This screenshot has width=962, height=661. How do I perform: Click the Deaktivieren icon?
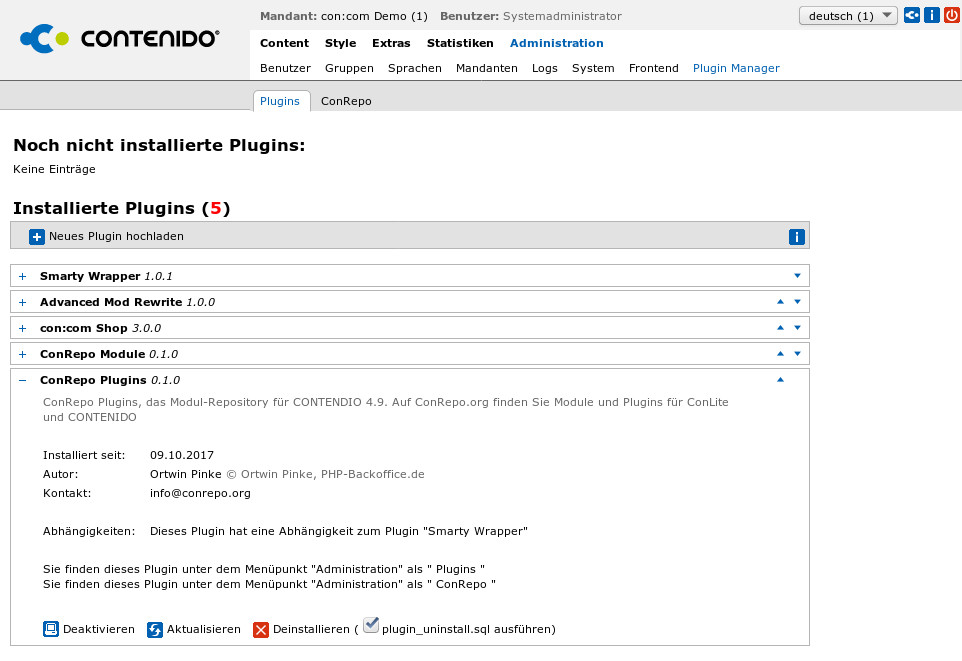(51, 629)
